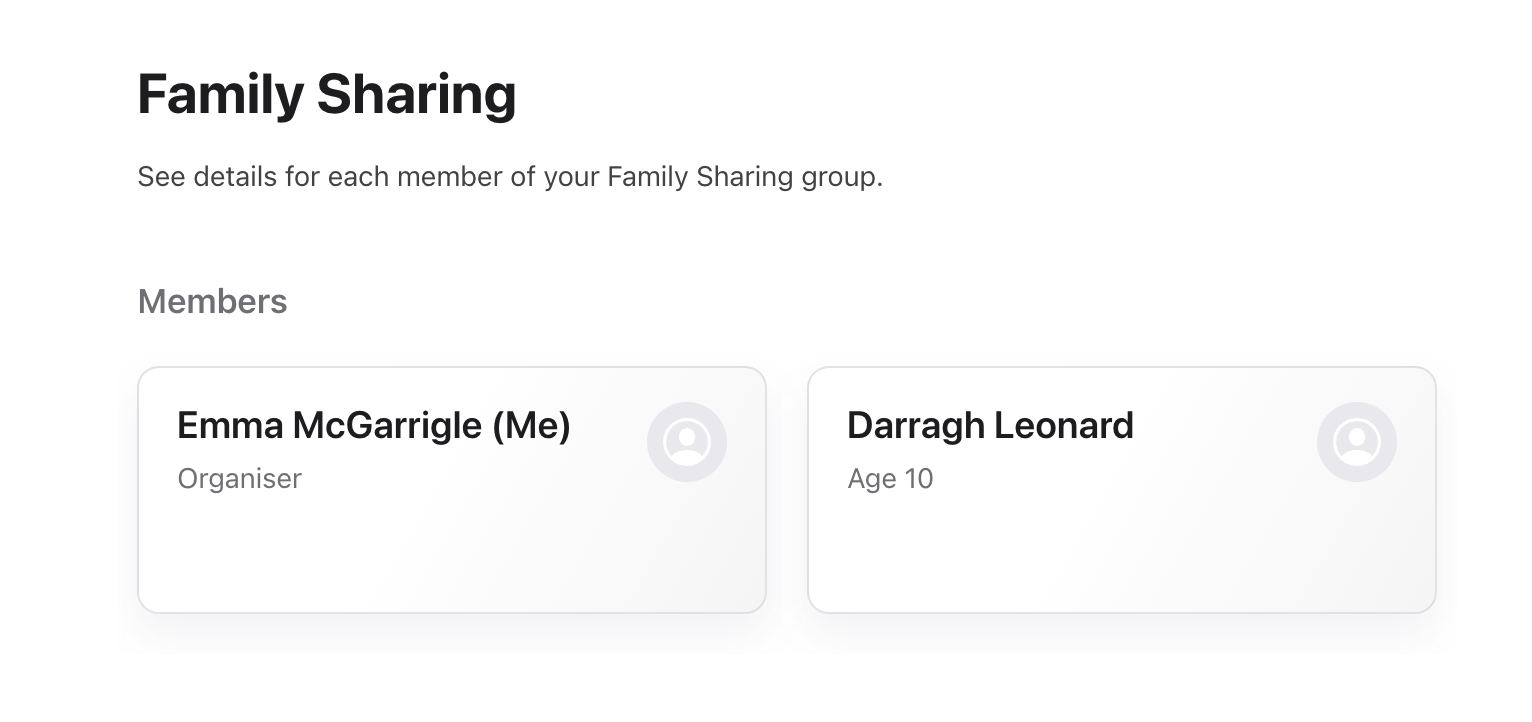Click Emma McGarrigle's profile avatar icon
This screenshot has width=1532, height=722.
(687, 442)
